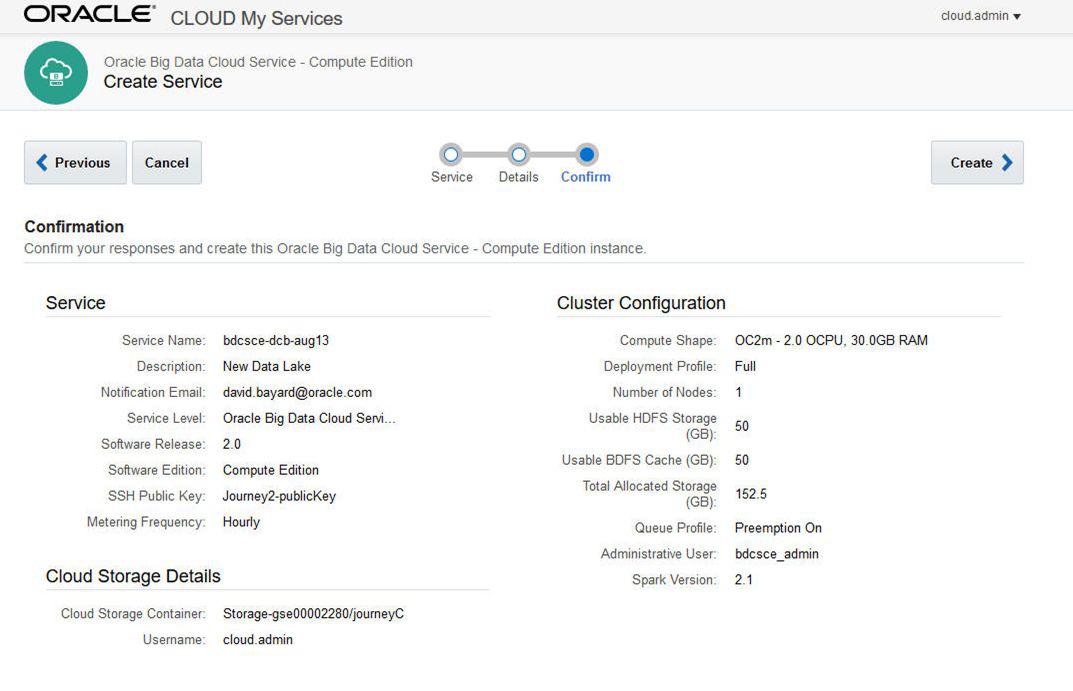1073x691 pixels.
Task: Click the Compute Shape label
Action: [x=668, y=340]
